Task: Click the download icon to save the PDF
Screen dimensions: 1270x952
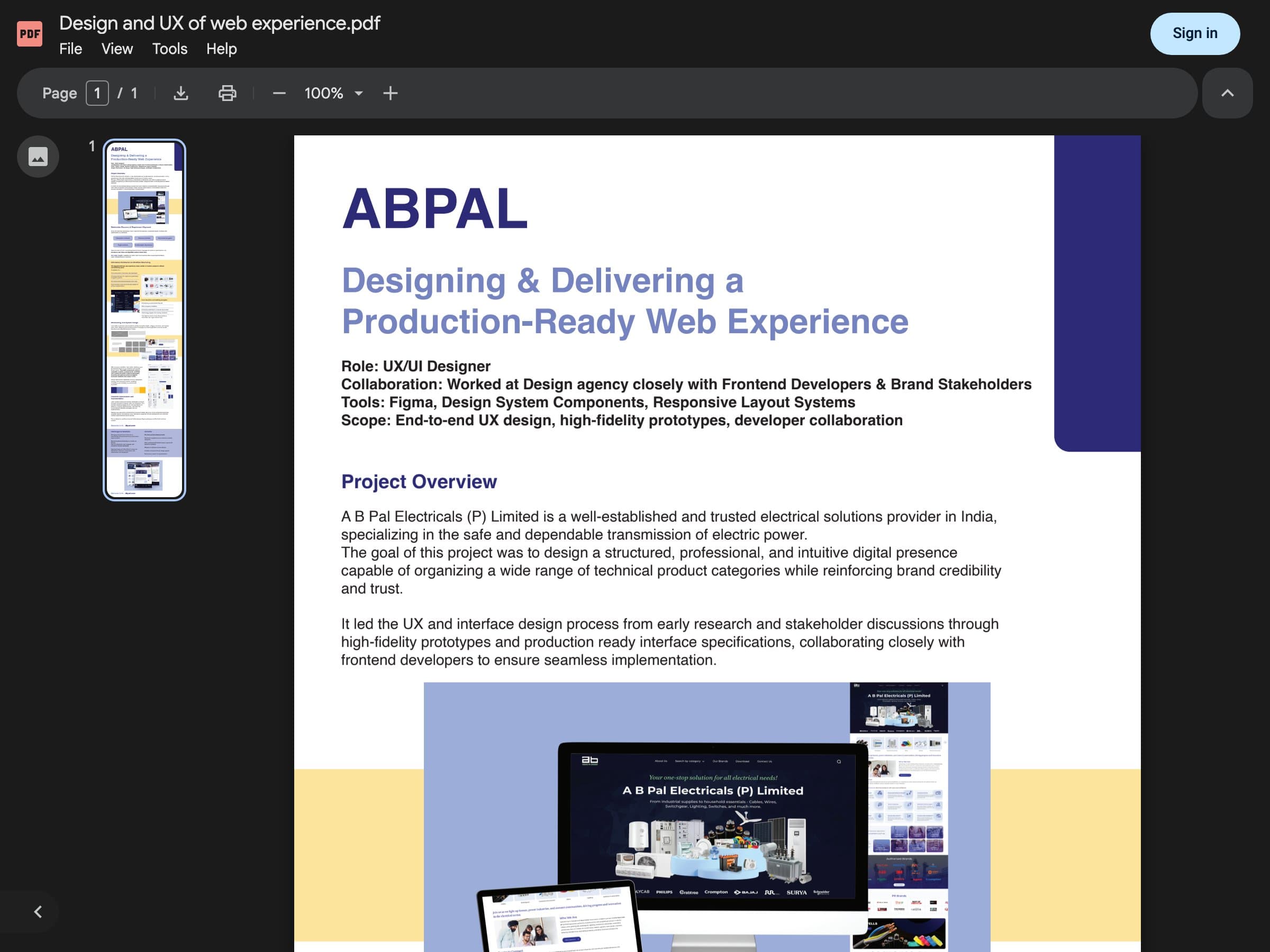Action: pos(181,93)
